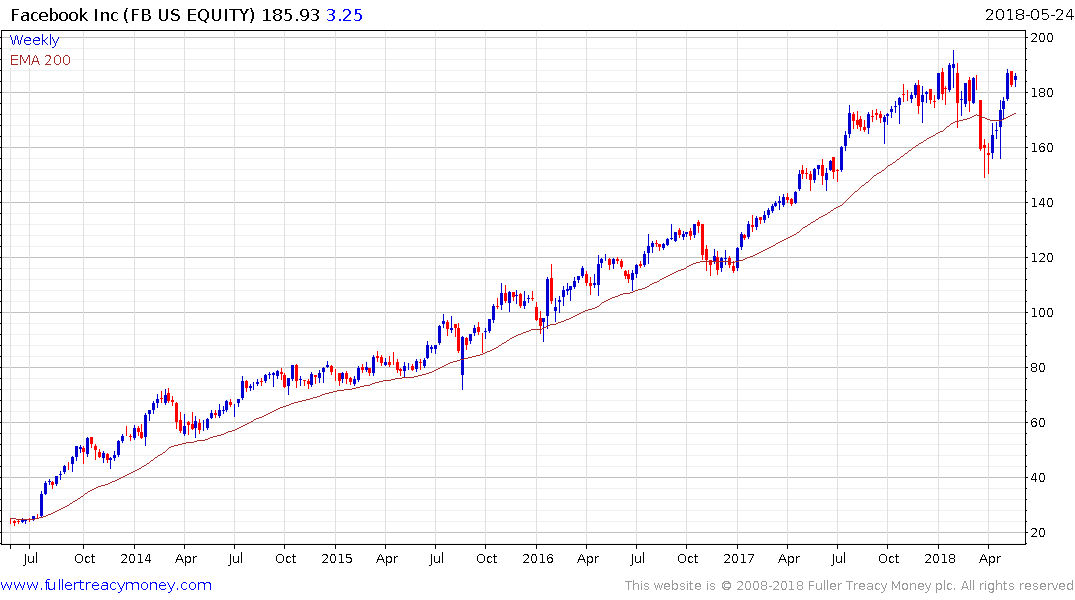Click the 80 price axis label
The image size is (1075, 600).
tap(1038, 368)
